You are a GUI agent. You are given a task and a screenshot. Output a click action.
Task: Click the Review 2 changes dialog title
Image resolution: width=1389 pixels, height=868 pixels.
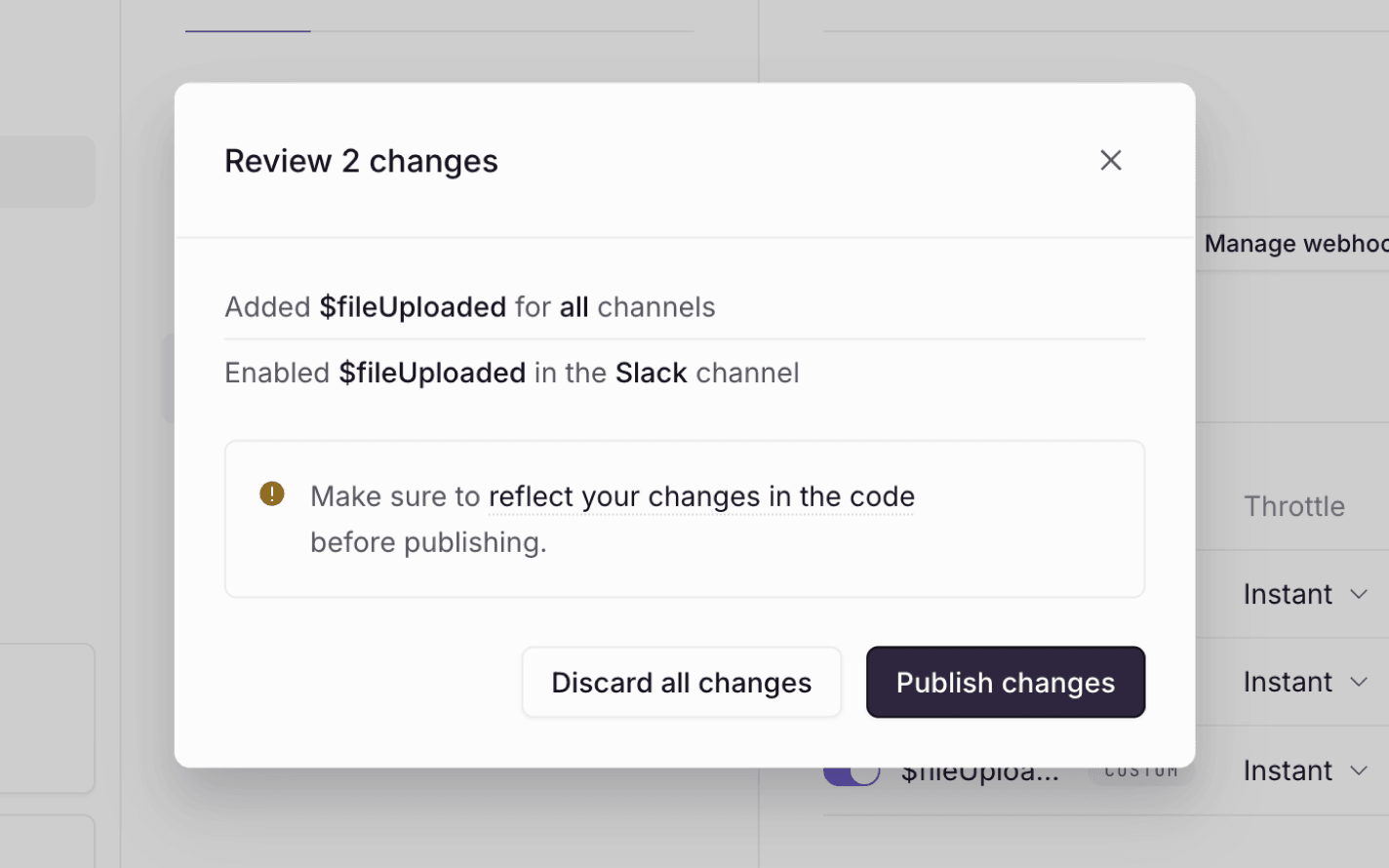coord(361,160)
